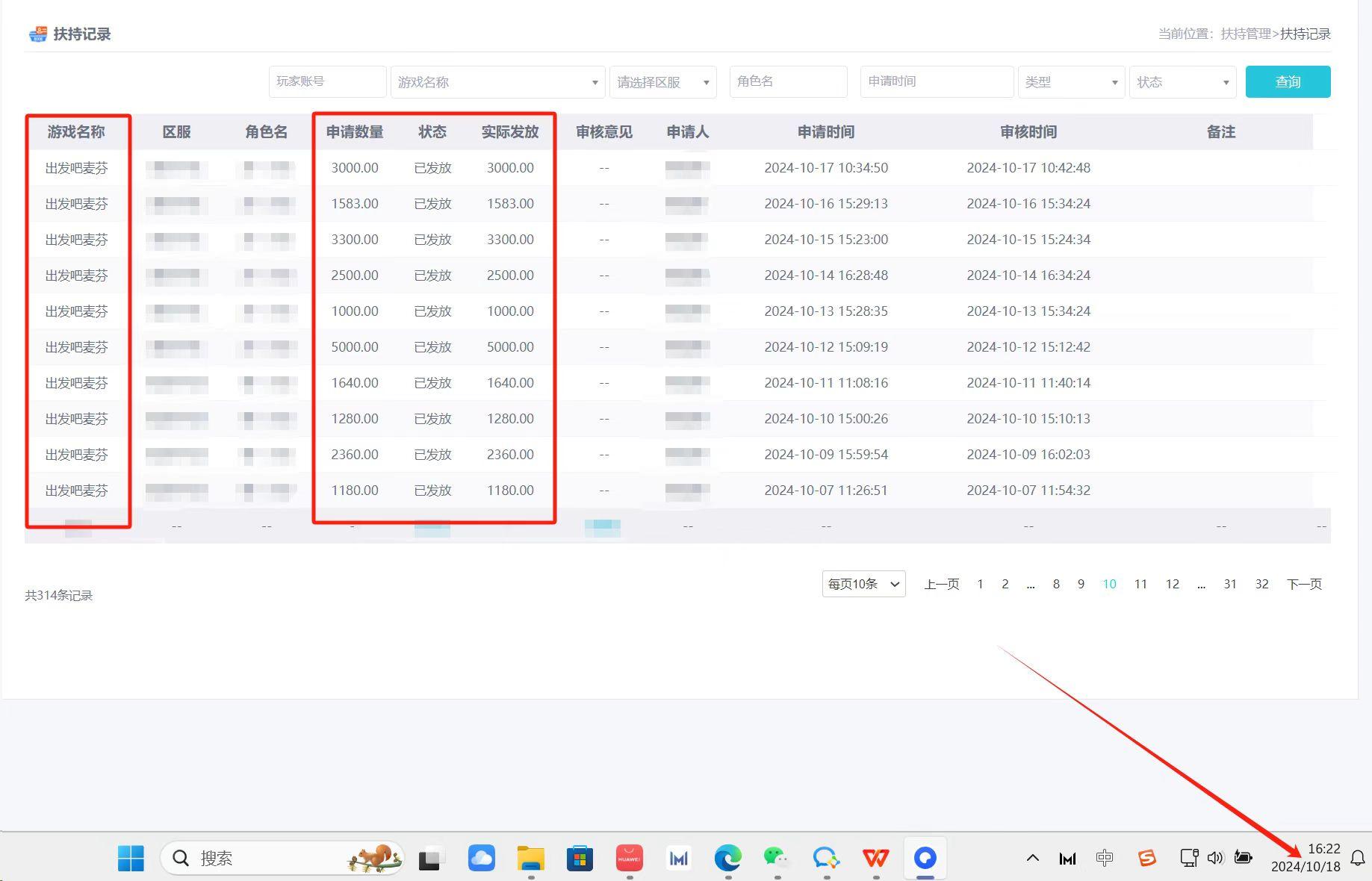1372x881 pixels.
Task: Click the 查询 button
Action: pos(1288,81)
